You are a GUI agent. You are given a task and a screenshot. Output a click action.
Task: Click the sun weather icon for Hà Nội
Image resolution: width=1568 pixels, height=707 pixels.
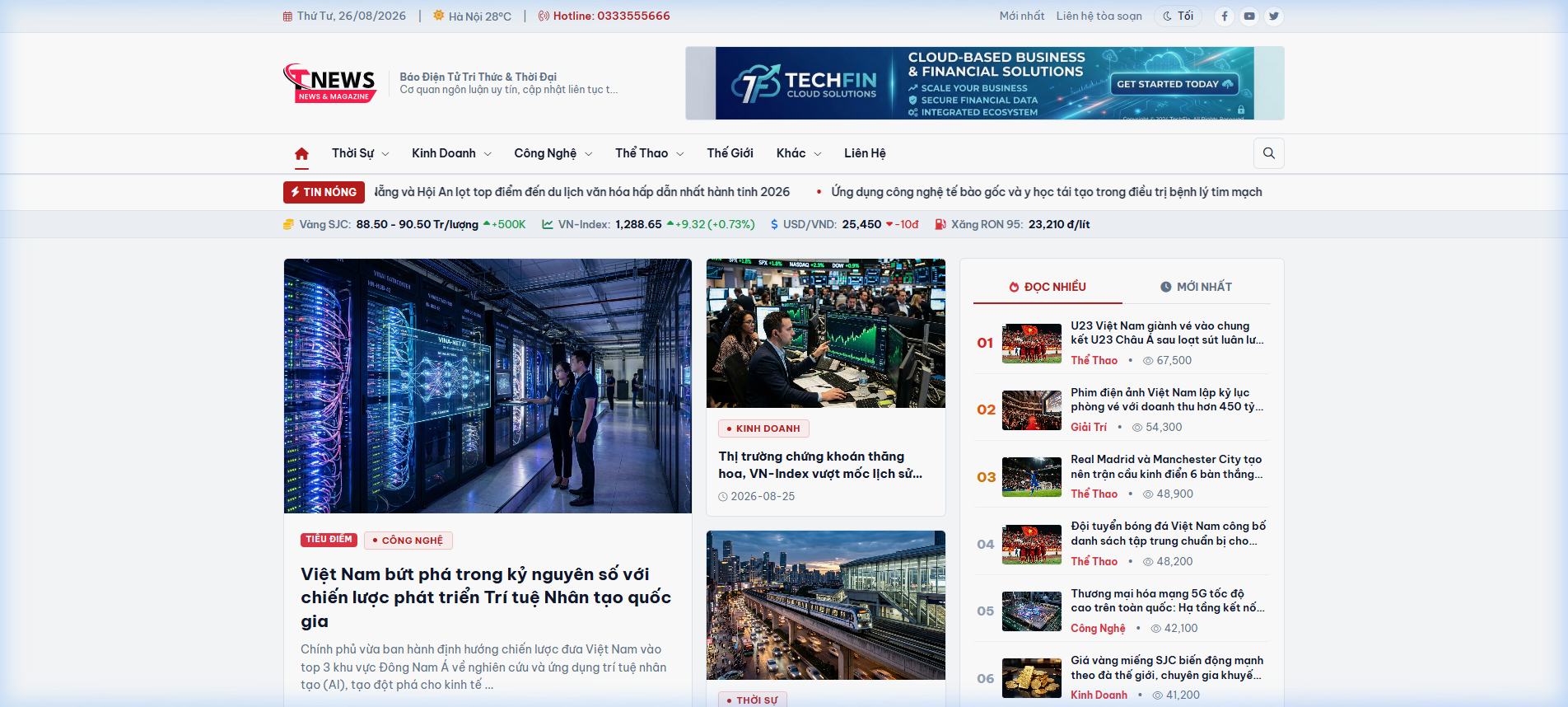(439, 16)
